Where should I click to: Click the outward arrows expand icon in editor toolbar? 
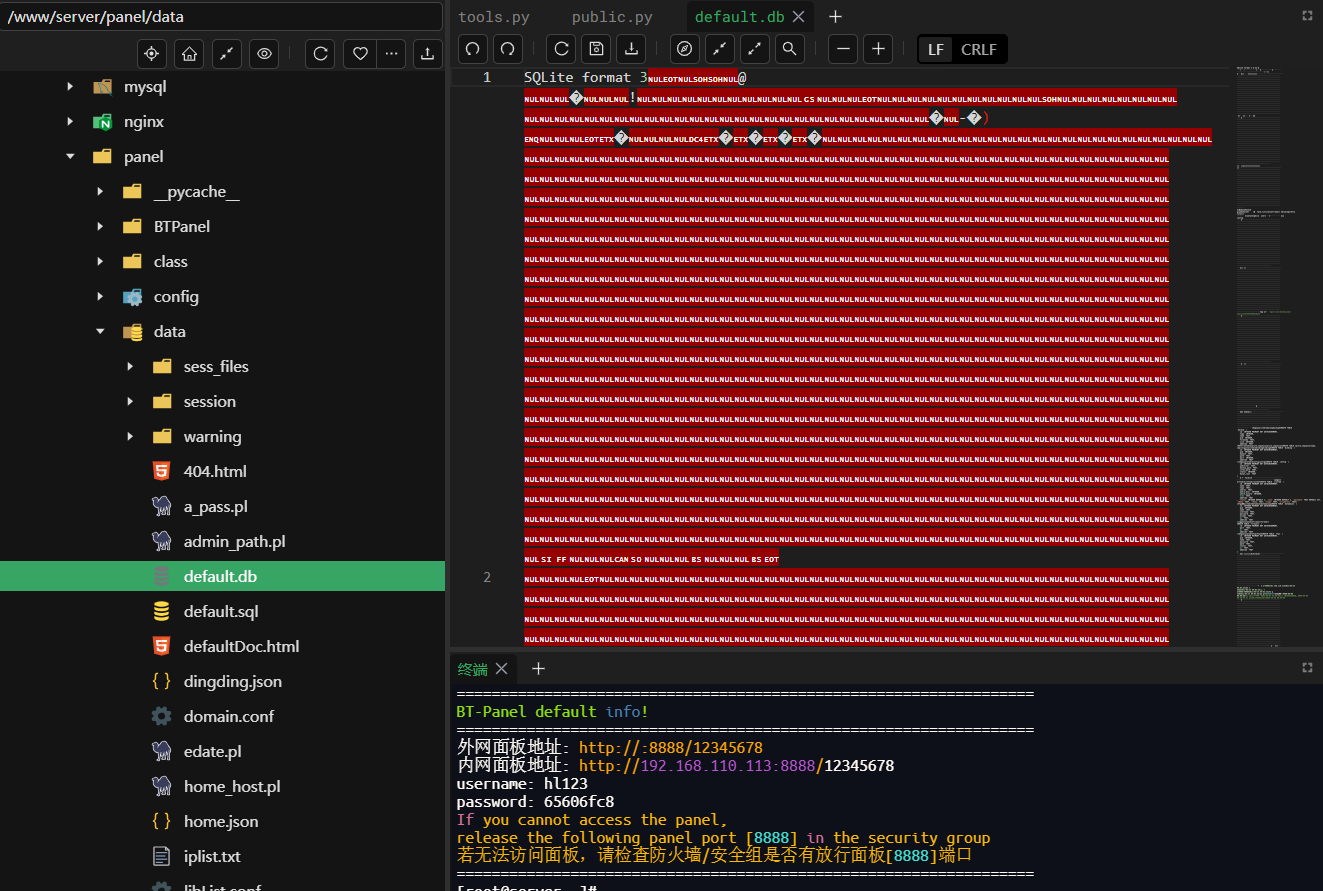755,49
